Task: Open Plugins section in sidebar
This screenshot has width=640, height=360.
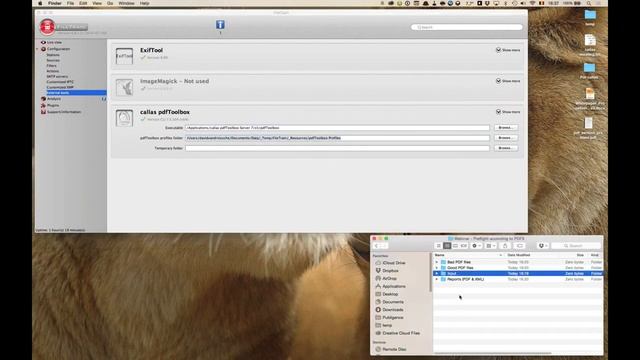Action: click(53, 105)
